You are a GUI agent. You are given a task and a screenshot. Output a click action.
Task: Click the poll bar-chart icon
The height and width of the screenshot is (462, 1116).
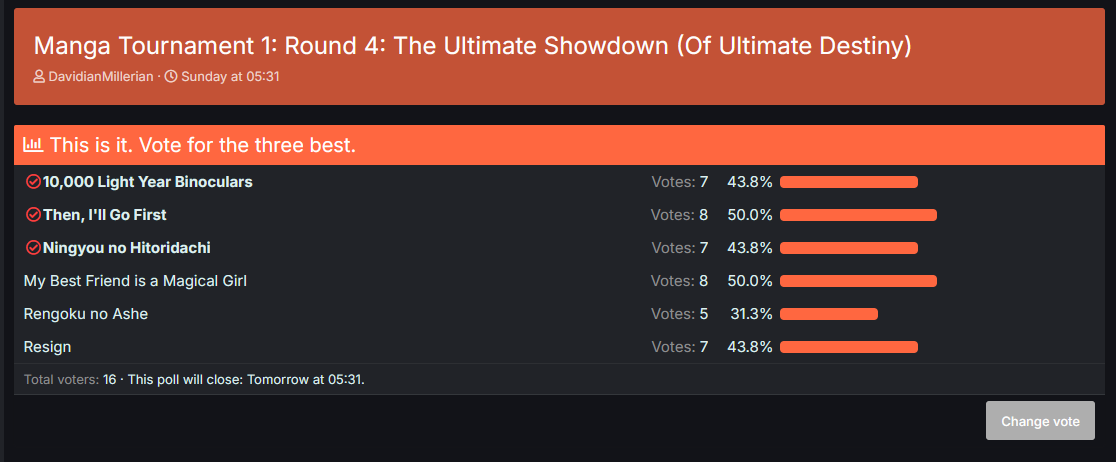33,145
